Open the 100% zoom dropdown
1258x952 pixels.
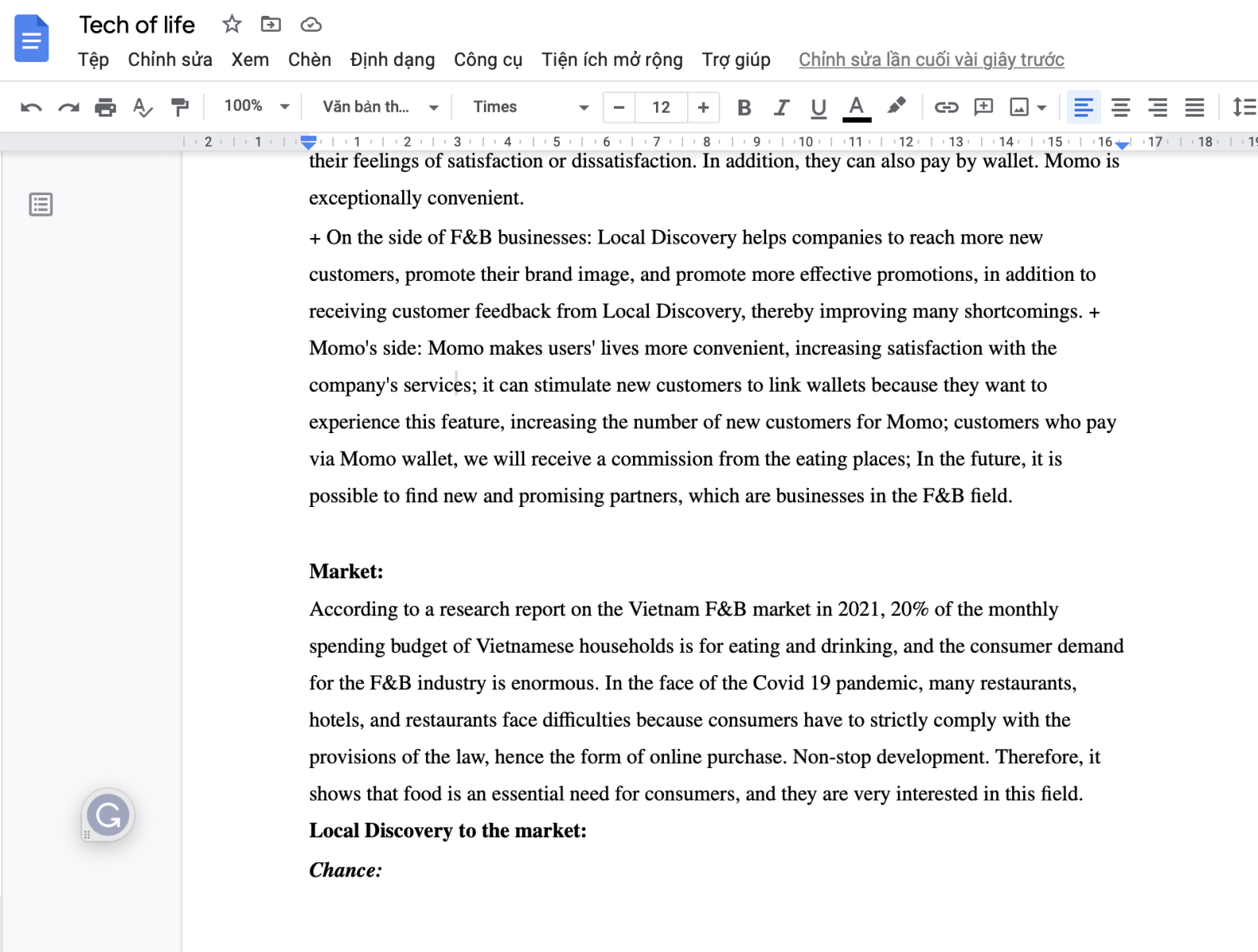point(256,106)
